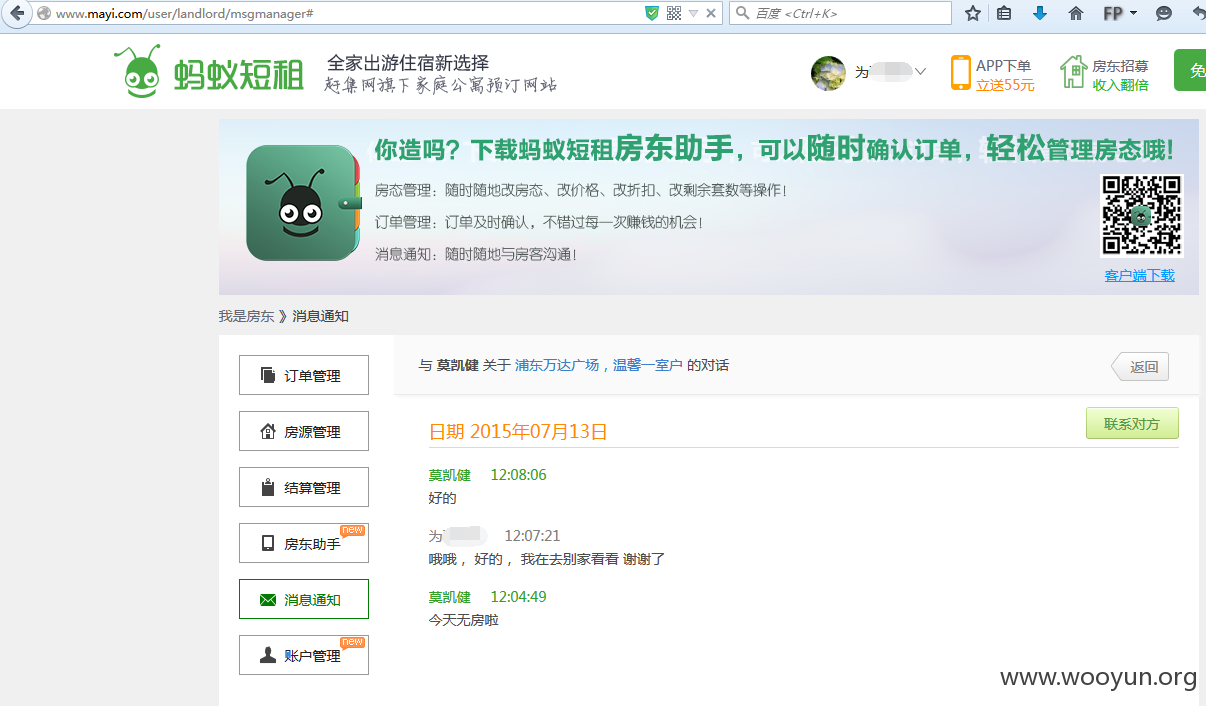Click the green house 房东招募 icon

pyautogui.click(x=1073, y=73)
